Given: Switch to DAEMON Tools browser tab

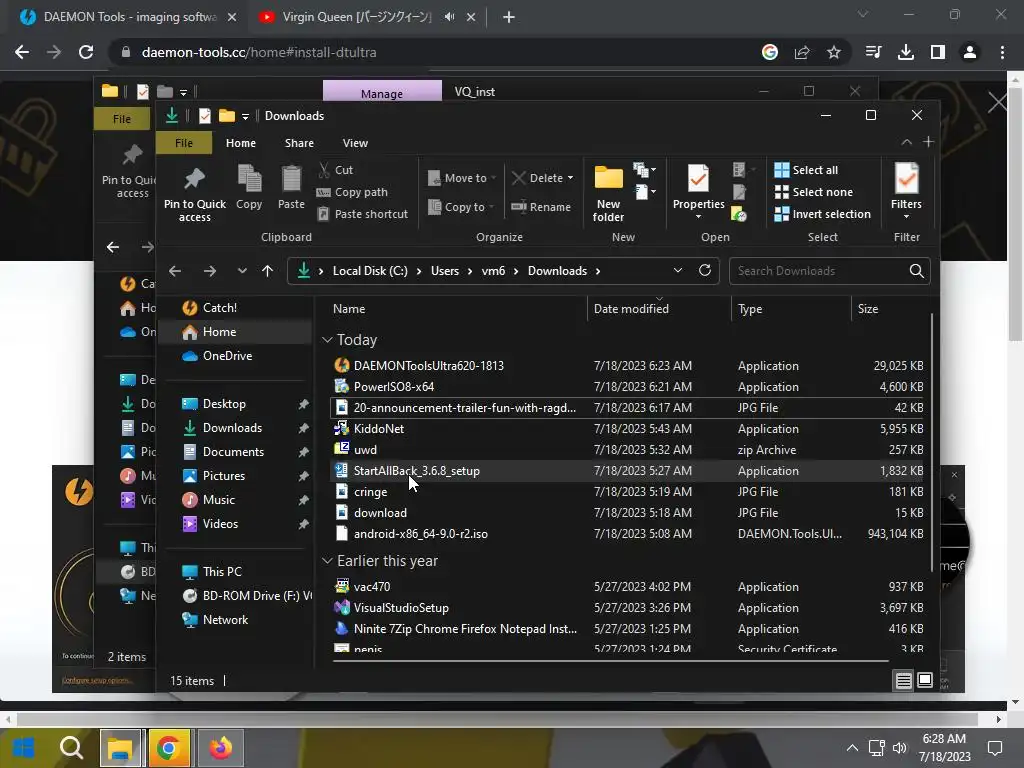Looking at the screenshot, I should pyautogui.click(x=129, y=17).
